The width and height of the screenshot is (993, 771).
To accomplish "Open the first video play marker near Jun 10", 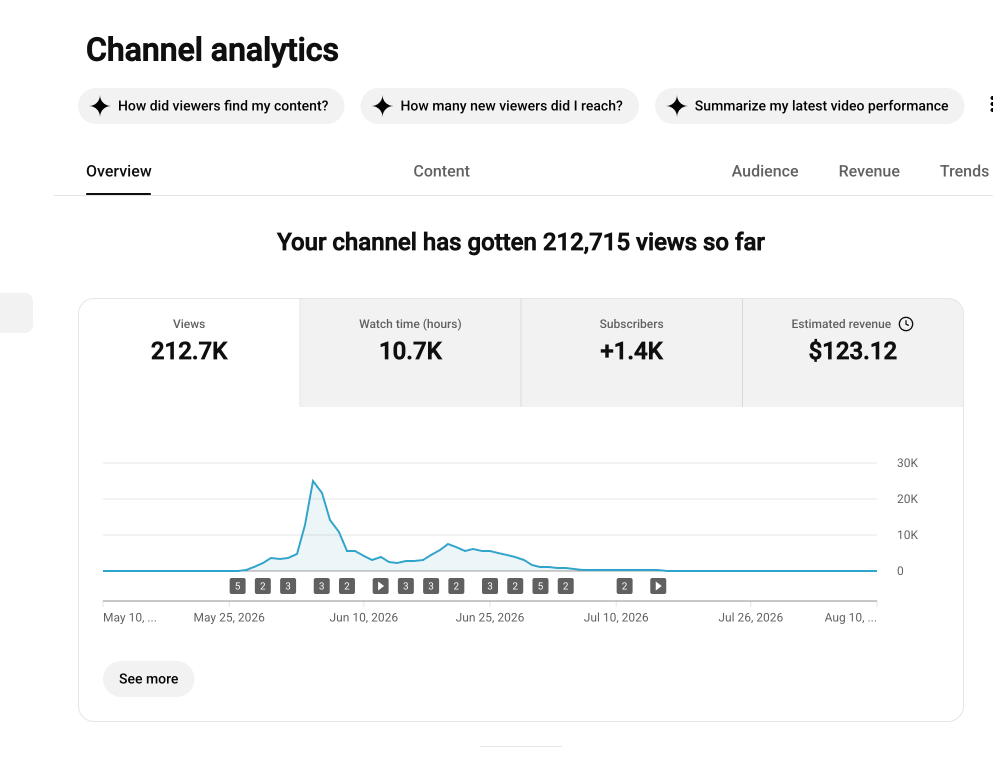I will [x=380, y=586].
